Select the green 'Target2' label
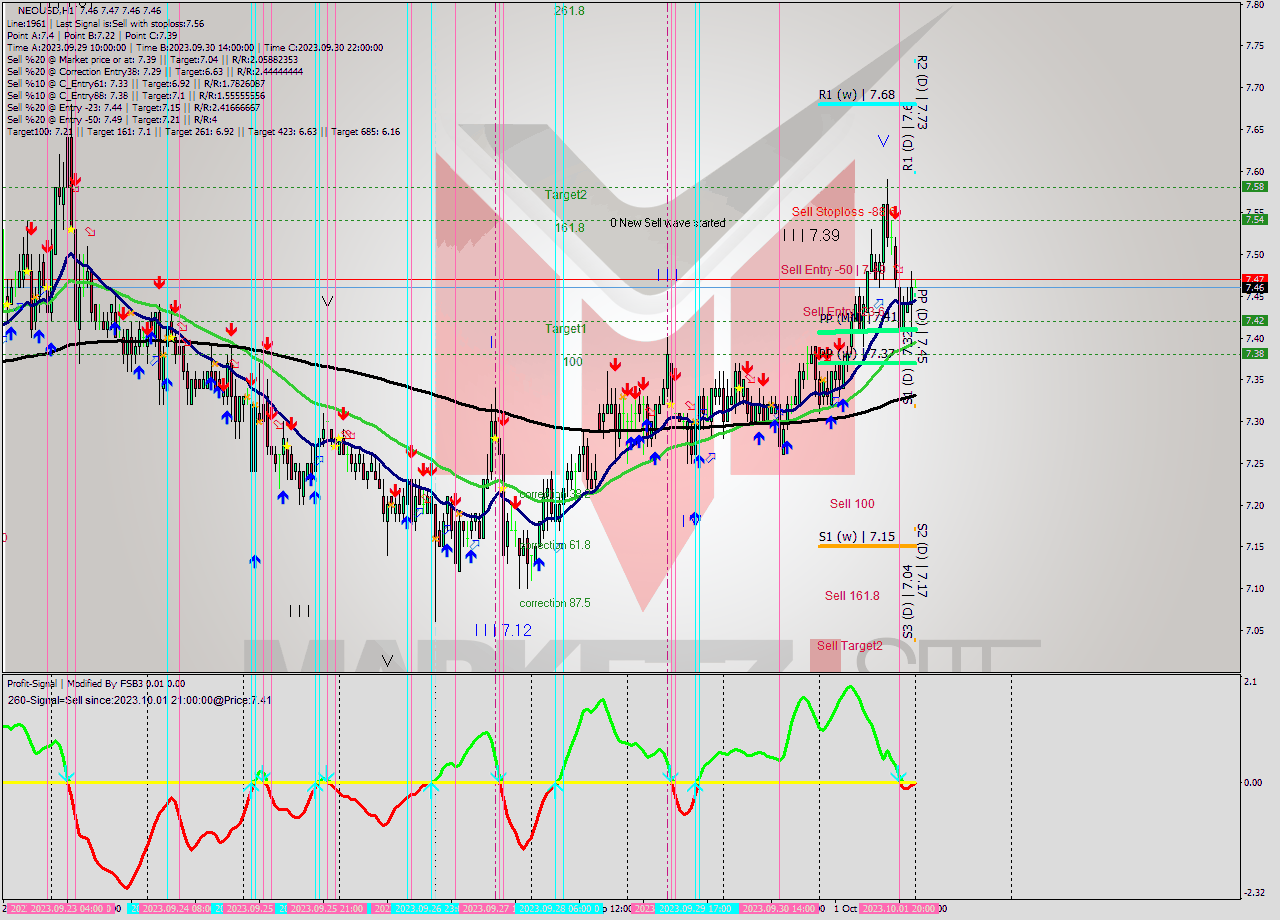 (566, 194)
